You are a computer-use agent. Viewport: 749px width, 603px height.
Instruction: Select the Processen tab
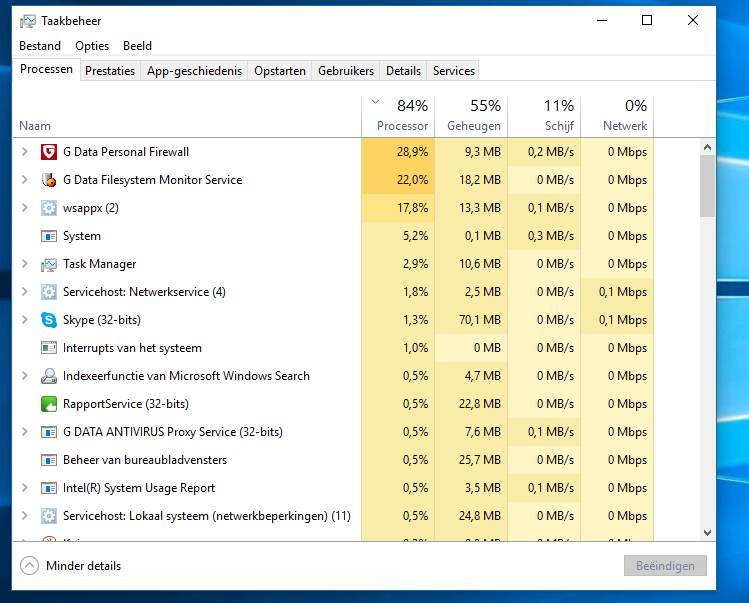coord(46,69)
